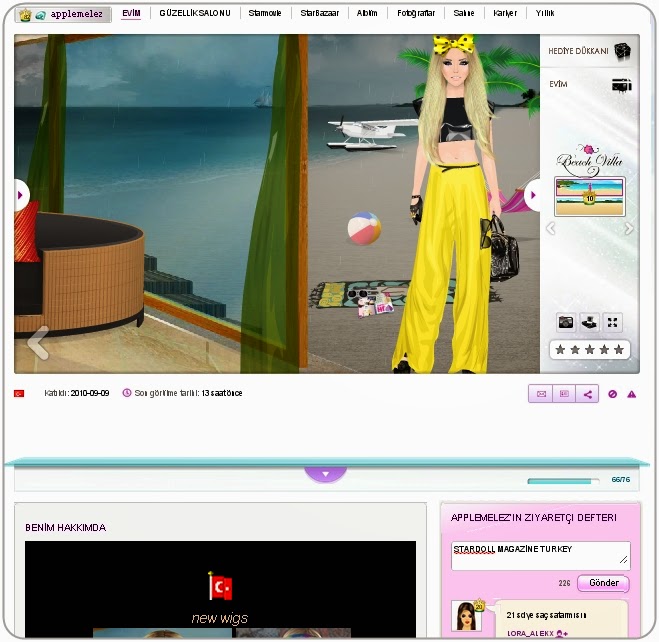Go to next room with right arrow
This screenshot has height=642, width=659.
(532, 195)
